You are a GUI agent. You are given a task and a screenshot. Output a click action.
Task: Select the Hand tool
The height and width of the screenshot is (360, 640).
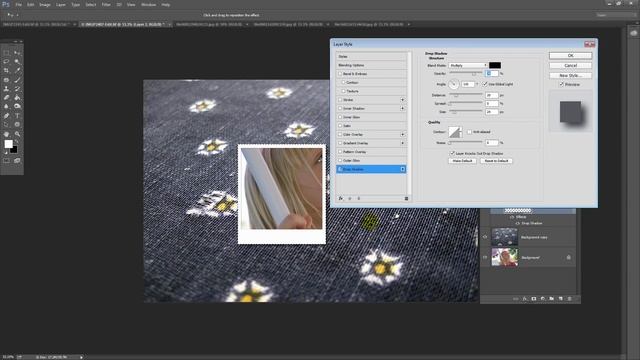pyautogui.click(x=6, y=133)
